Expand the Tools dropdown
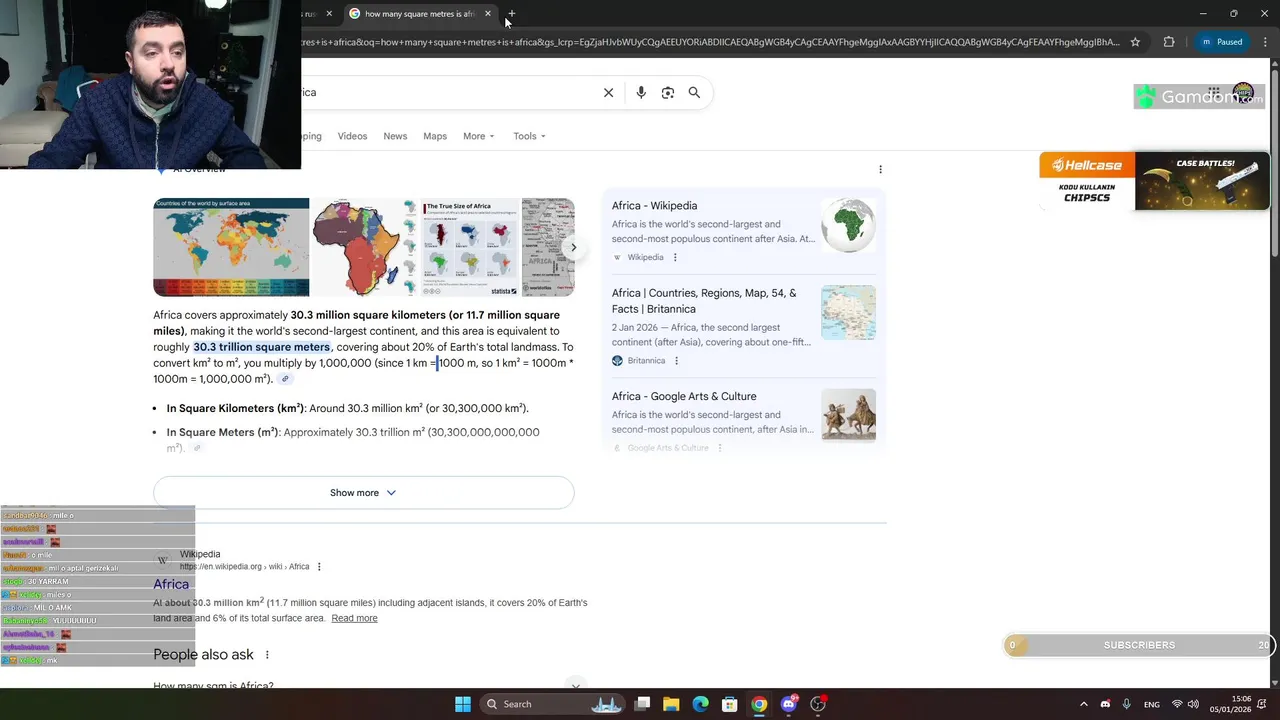The image size is (1280, 720). [x=529, y=136]
